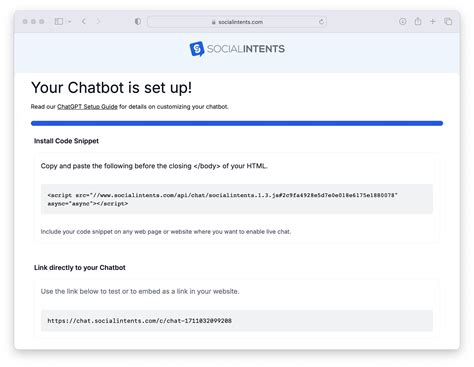Click the Install Code Snippet heading
Viewport: 474px width, 367px height.
coord(66,141)
